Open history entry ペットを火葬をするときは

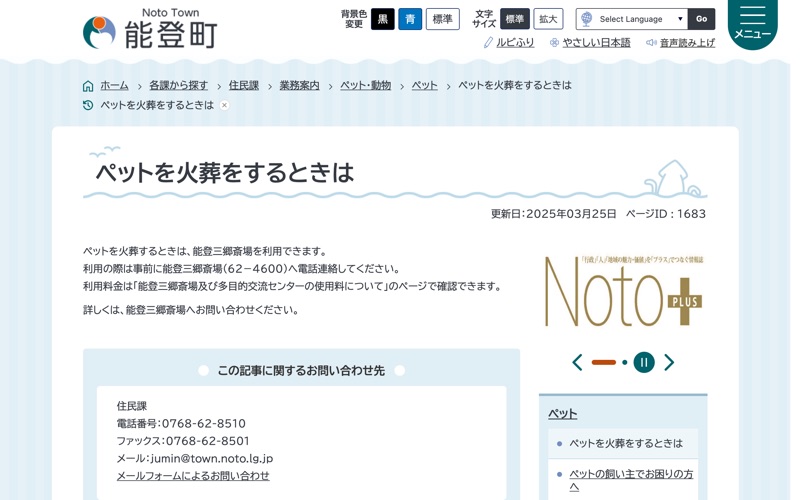pyautogui.click(x=157, y=105)
